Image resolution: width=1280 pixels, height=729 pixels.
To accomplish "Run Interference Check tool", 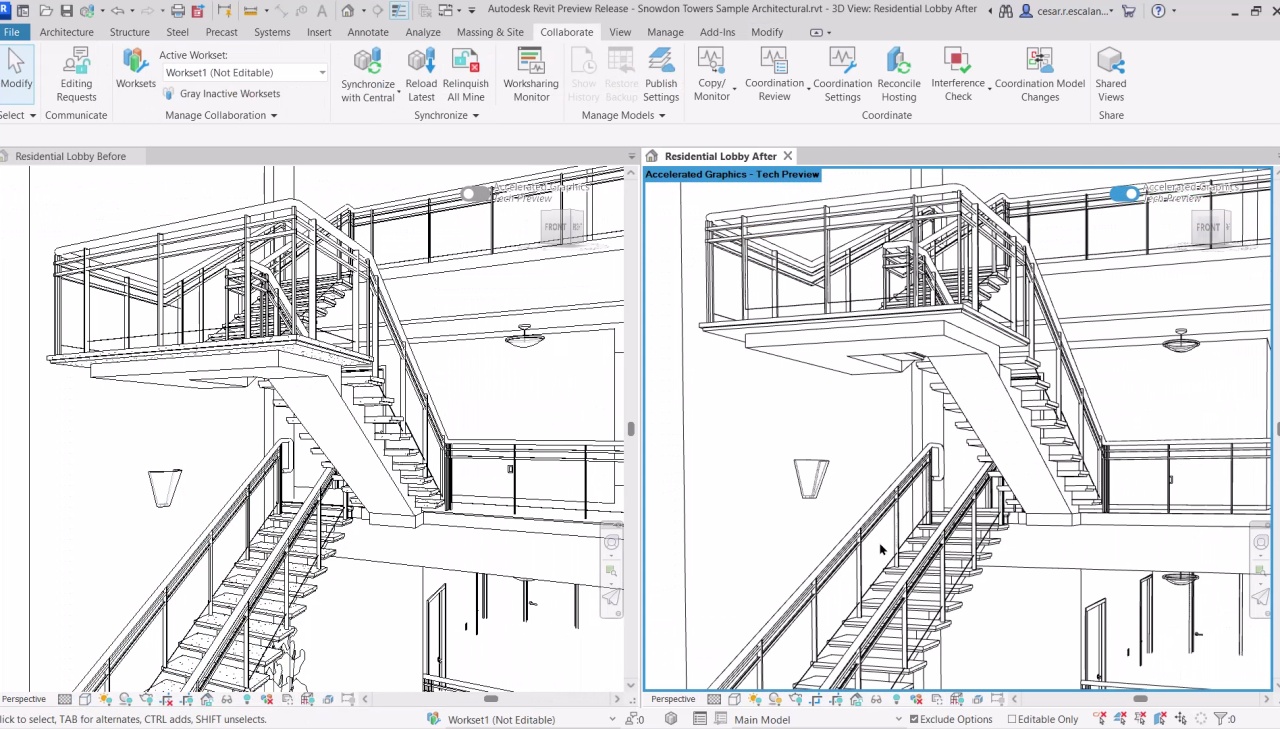I will click(x=958, y=75).
